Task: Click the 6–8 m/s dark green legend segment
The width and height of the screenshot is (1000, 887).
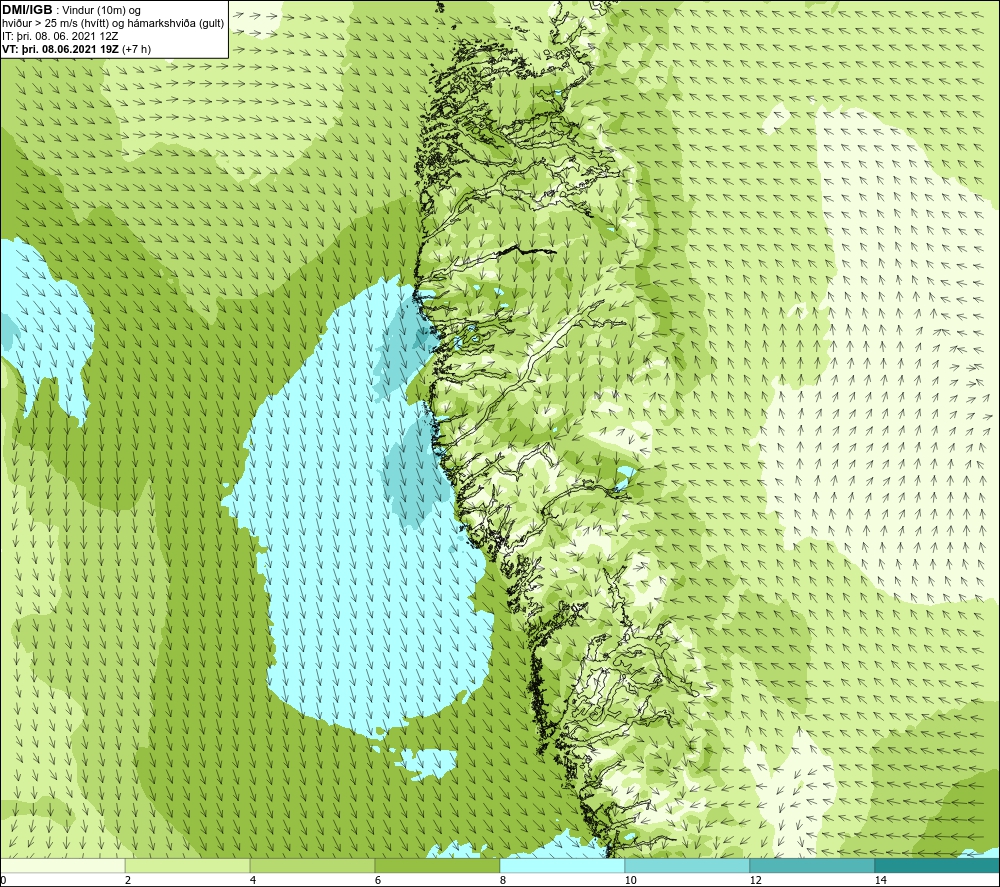Action: [438, 865]
